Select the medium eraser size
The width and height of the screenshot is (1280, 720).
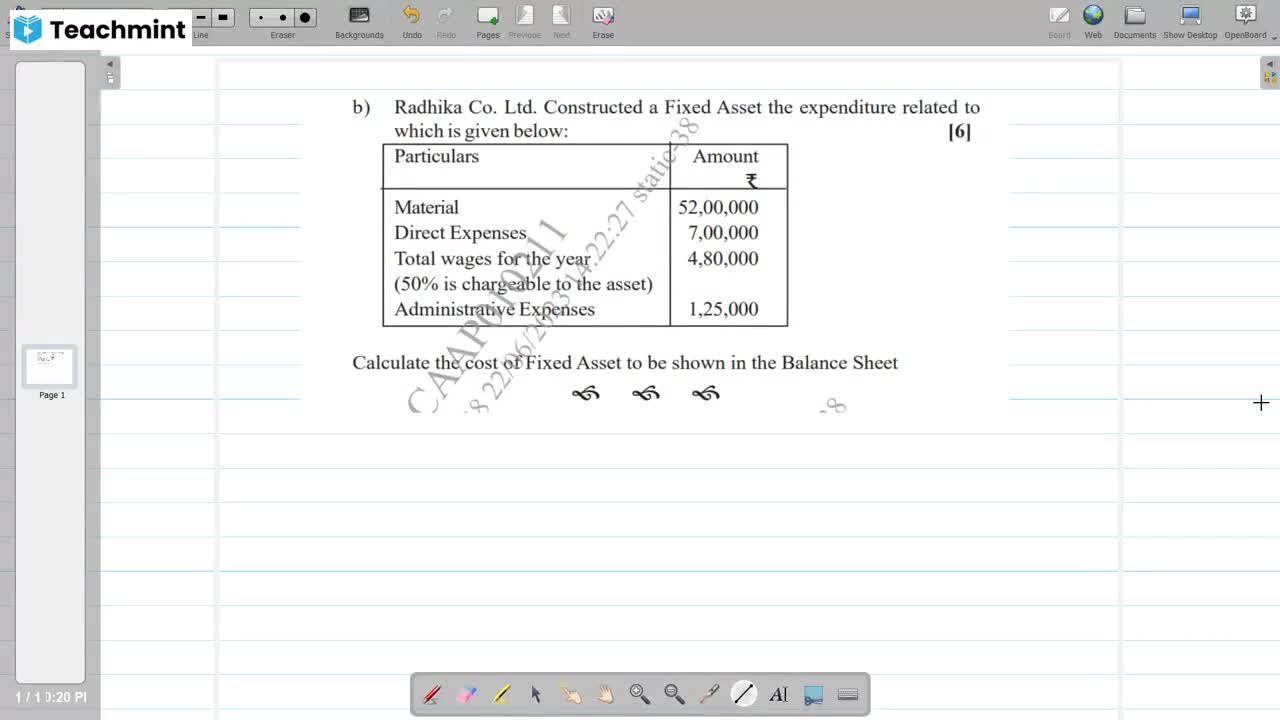click(x=283, y=17)
